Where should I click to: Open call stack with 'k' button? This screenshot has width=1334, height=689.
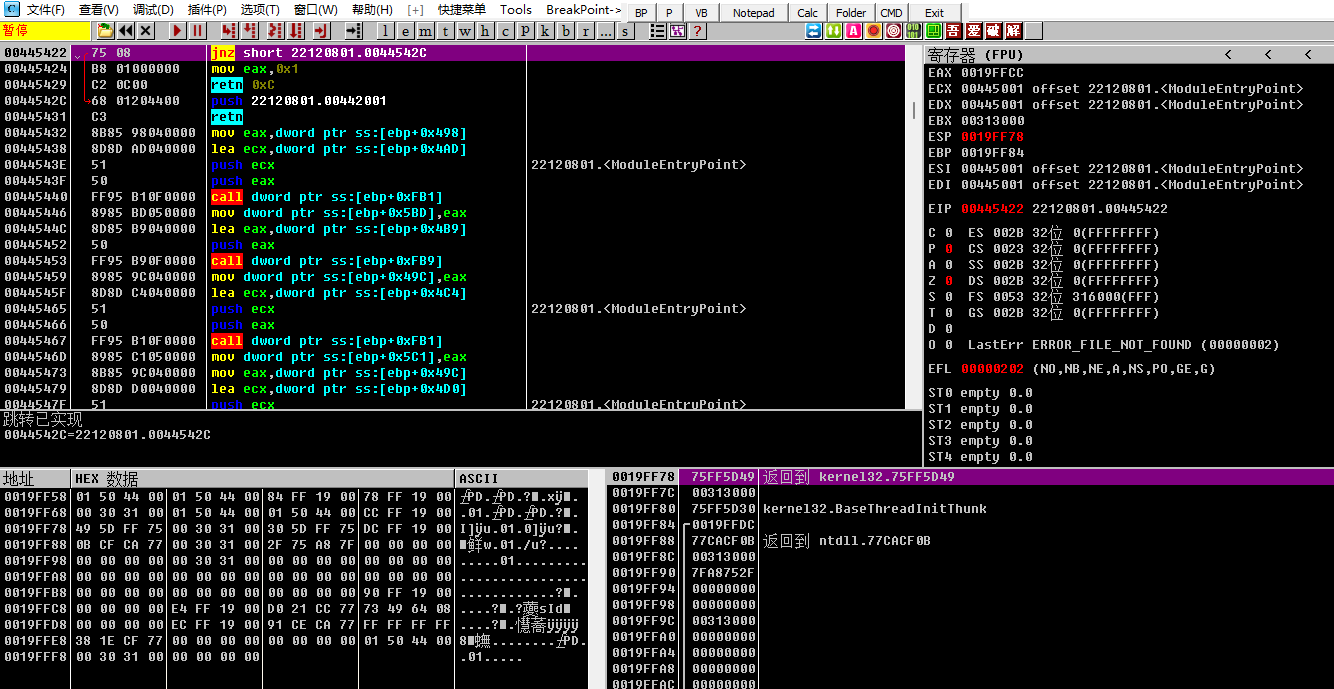pos(545,31)
